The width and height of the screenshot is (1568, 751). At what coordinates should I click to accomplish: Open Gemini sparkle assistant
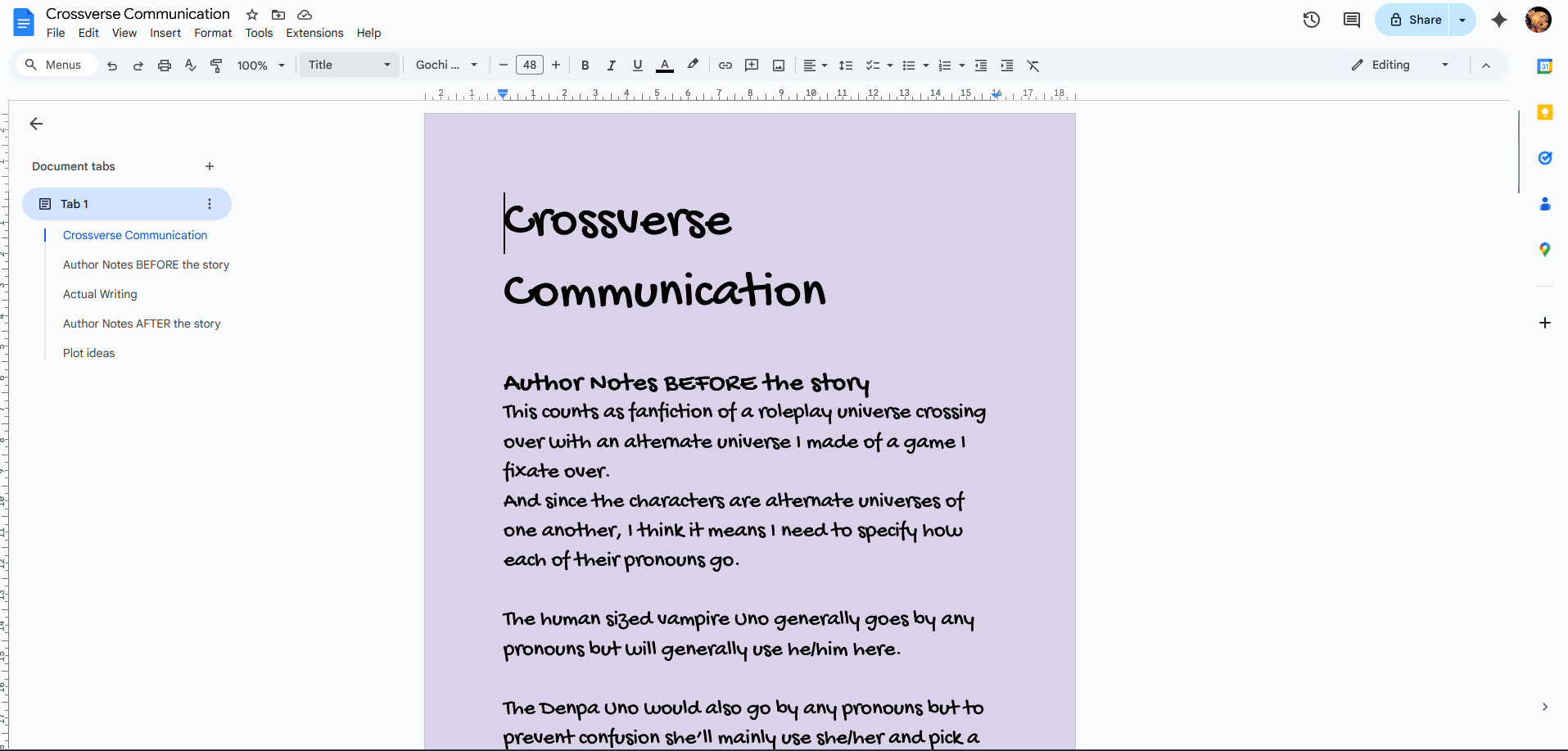(1499, 20)
